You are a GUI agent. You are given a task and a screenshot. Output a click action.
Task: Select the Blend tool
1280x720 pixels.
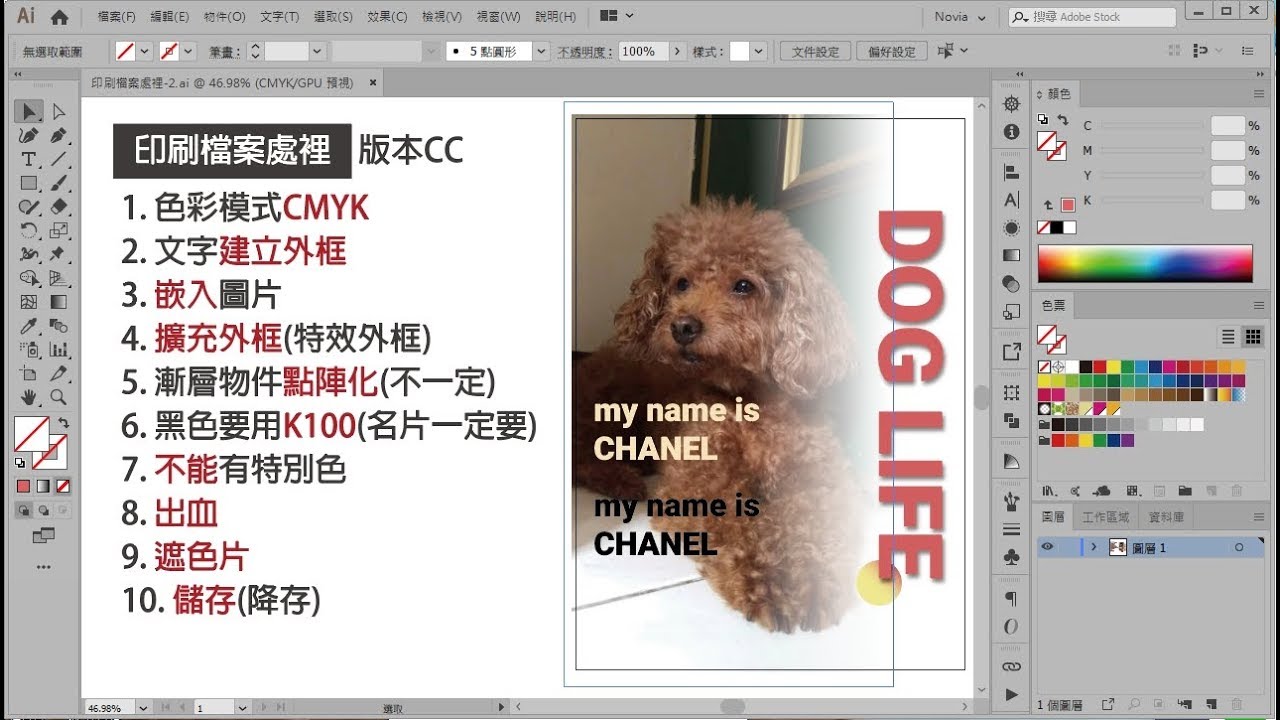(58, 326)
